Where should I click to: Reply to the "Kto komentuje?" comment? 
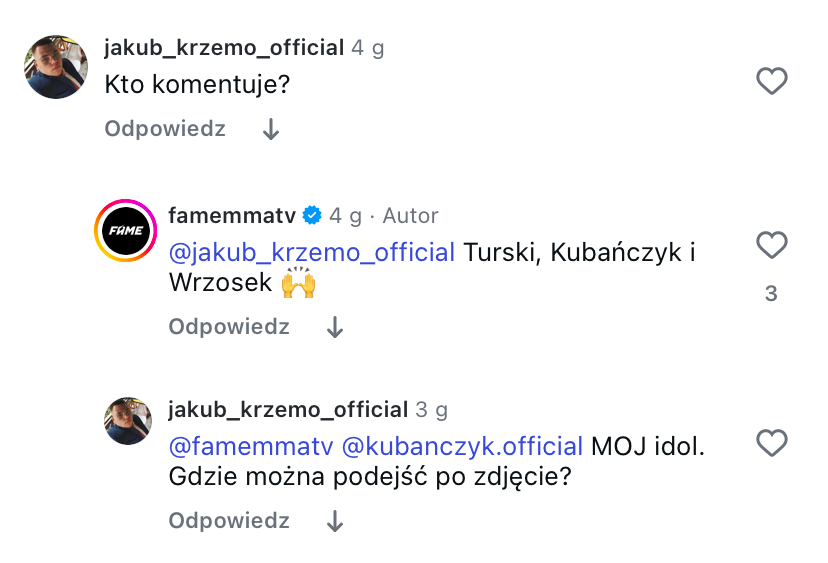click(x=165, y=129)
